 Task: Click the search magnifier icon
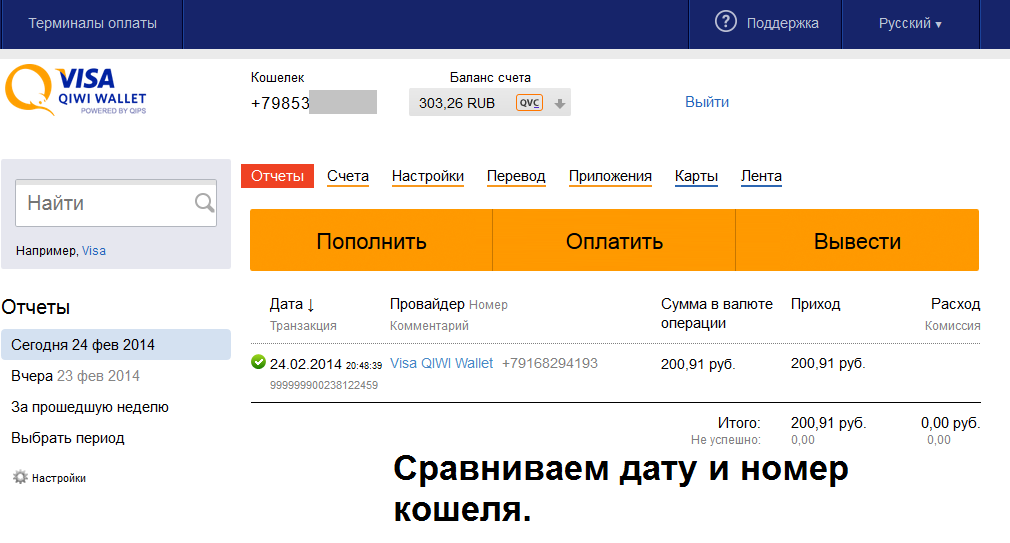point(204,204)
